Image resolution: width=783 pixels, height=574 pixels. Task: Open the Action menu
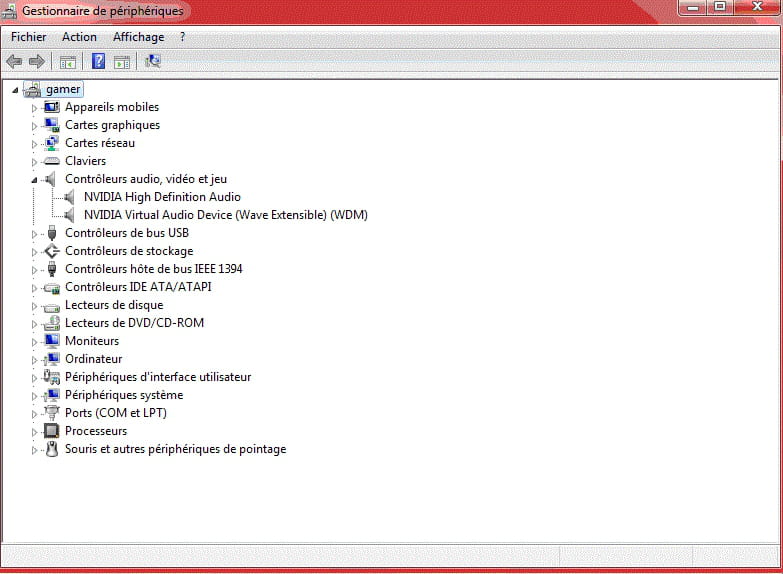point(79,37)
